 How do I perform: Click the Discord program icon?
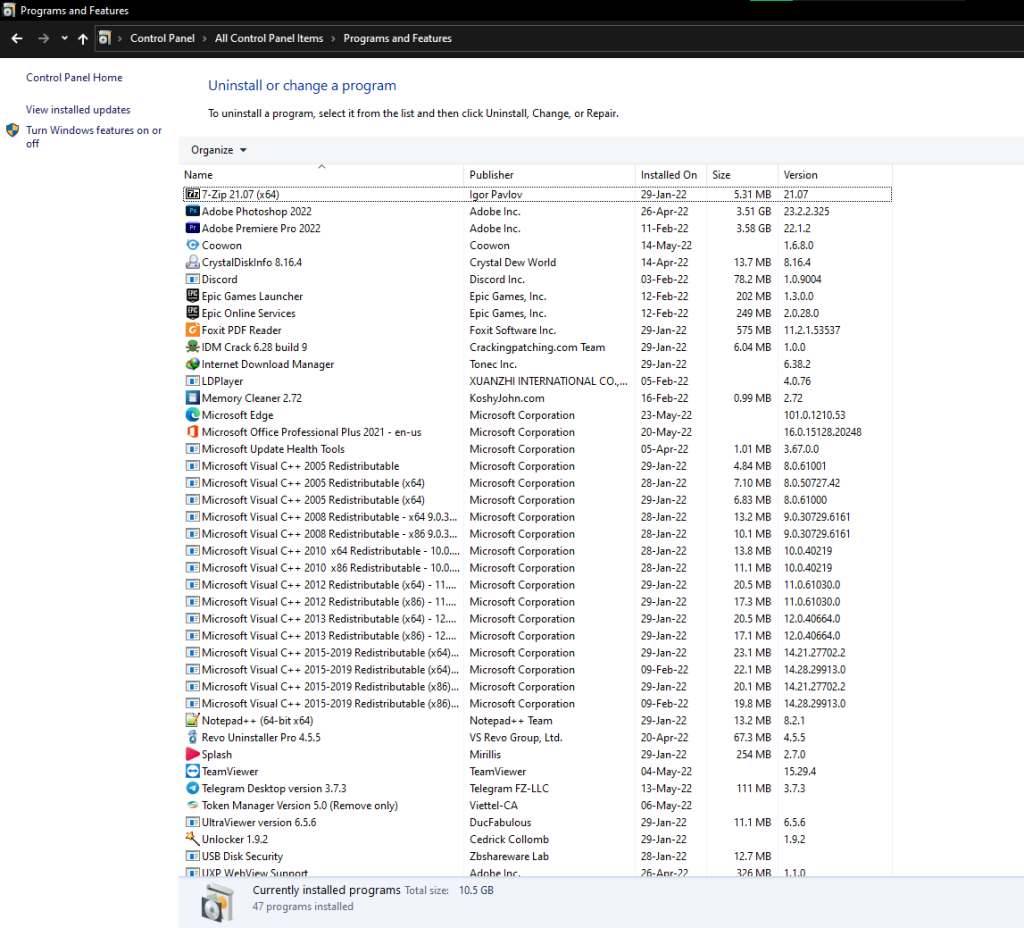(192, 279)
